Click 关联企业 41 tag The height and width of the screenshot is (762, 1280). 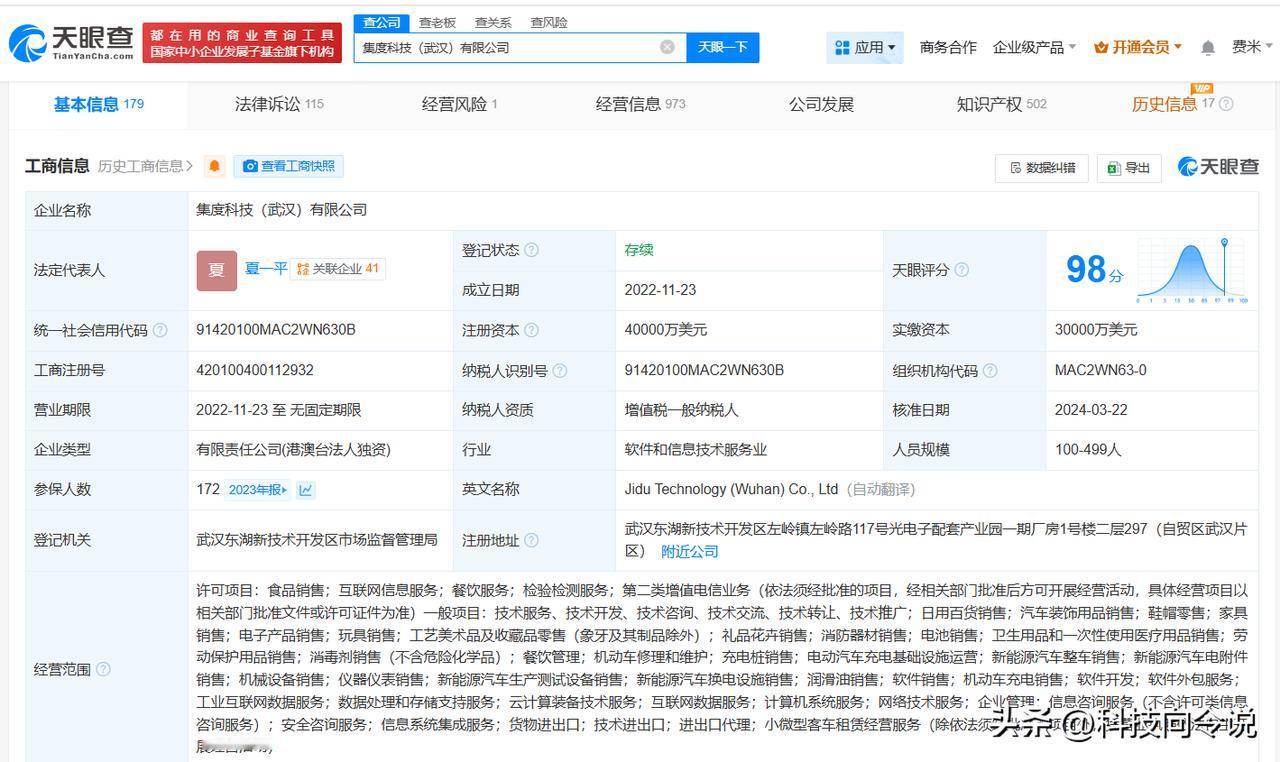338,269
